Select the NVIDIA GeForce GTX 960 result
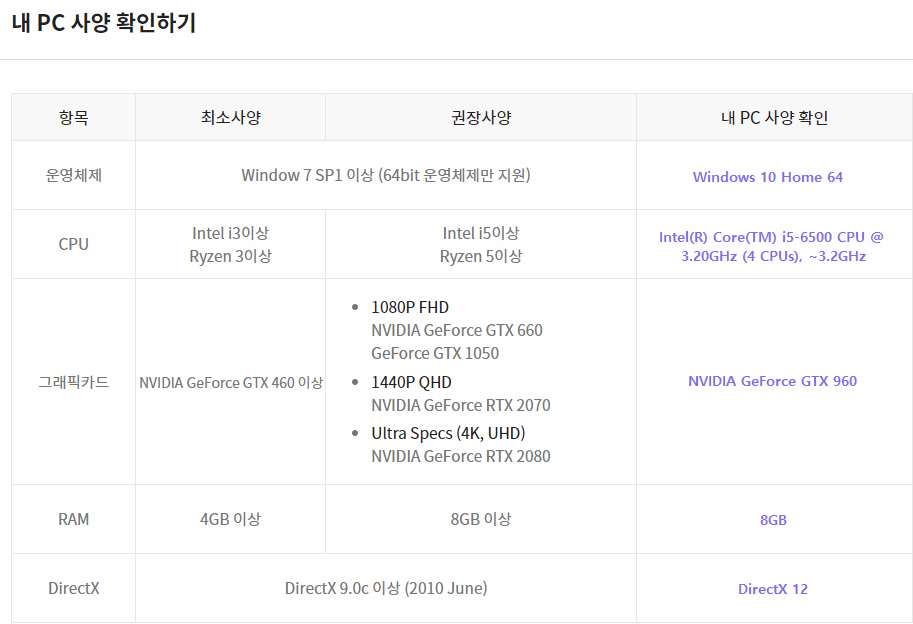Screen dimensions: 913x624 pyautogui.click(x=772, y=381)
